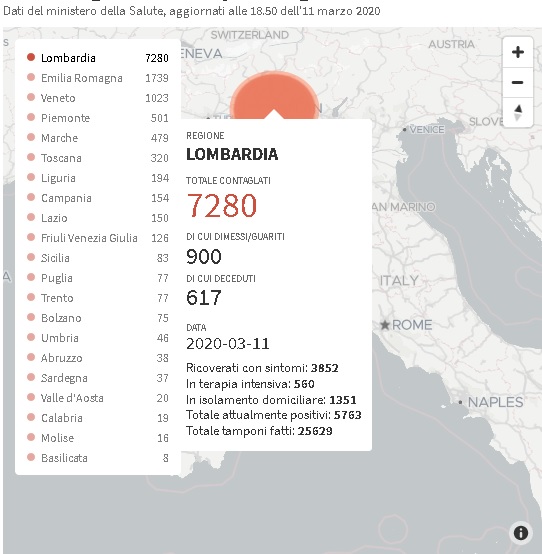Click the VENICE label on the map

coord(427,130)
